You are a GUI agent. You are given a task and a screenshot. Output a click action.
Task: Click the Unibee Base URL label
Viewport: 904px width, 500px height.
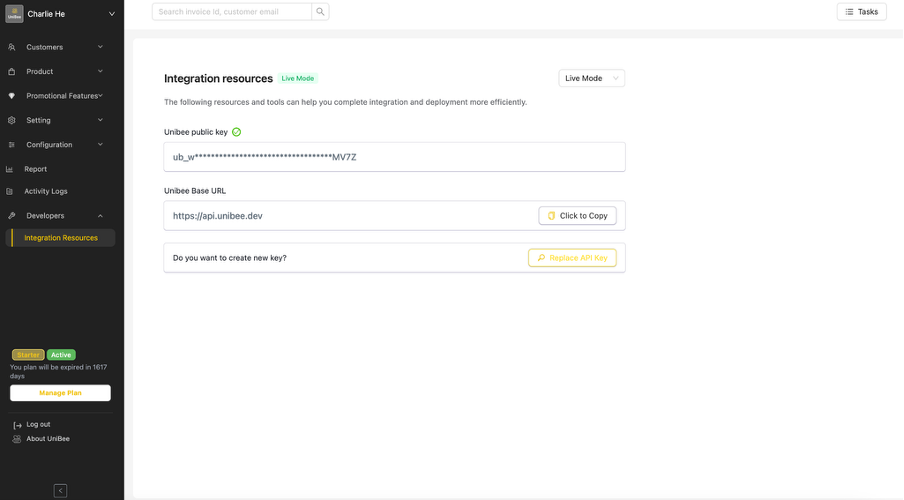(195, 191)
